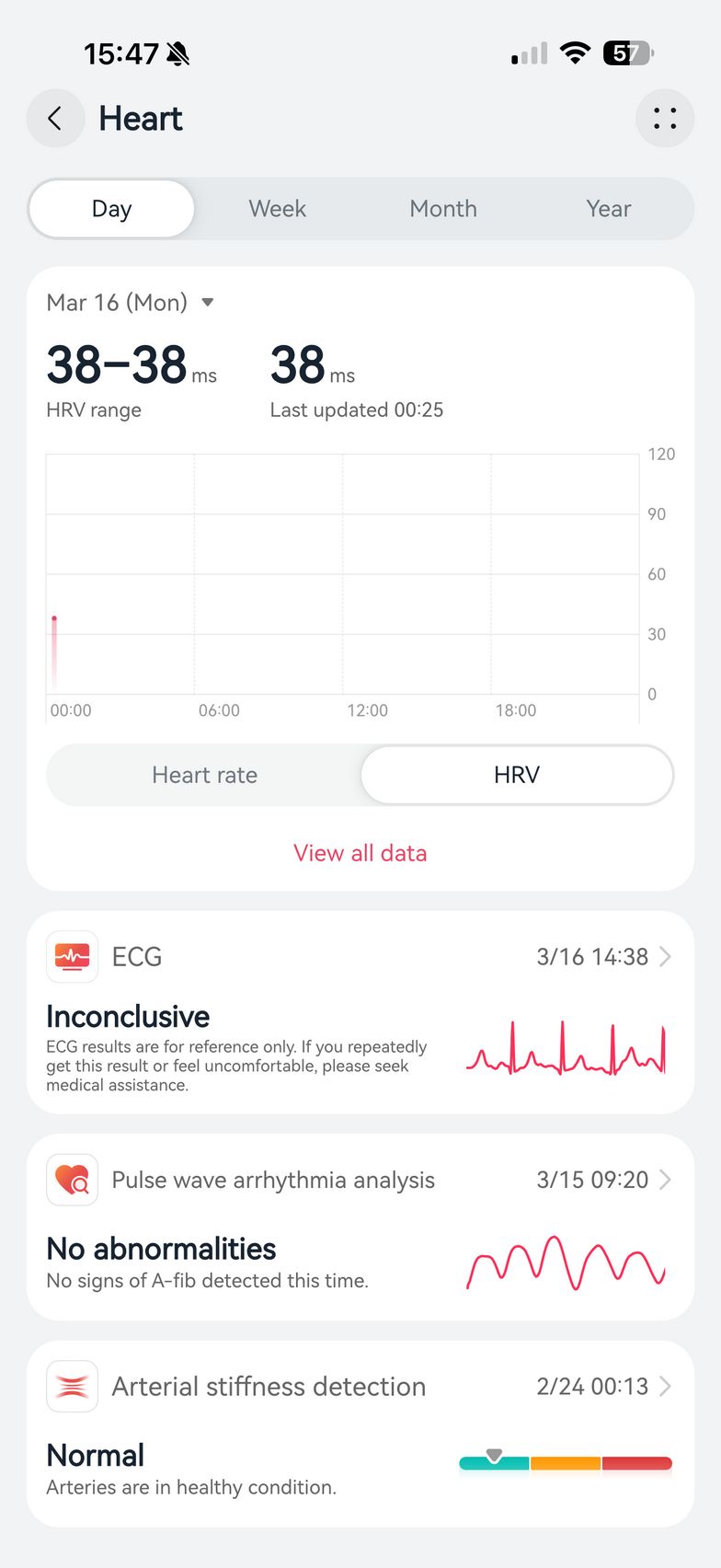Tap the arterial stiffness color scale bar
This screenshot has width=721, height=1568.
(x=566, y=1463)
